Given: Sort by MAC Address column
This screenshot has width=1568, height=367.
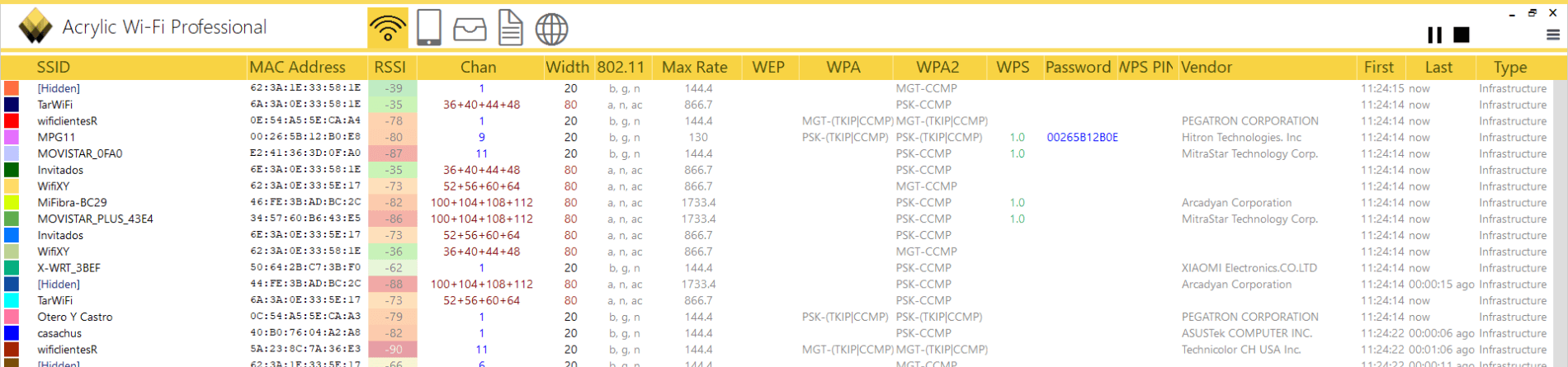Looking at the screenshot, I should [297, 67].
